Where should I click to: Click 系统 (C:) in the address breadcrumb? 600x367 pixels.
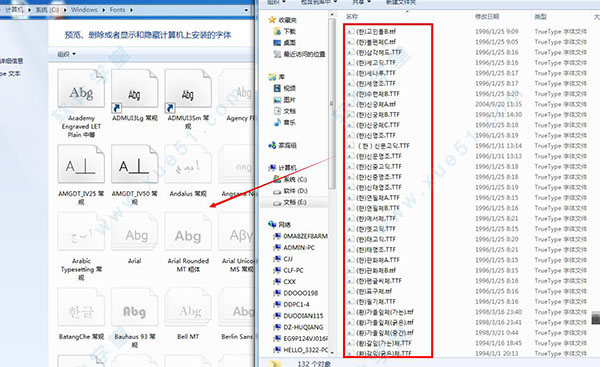[47, 10]
